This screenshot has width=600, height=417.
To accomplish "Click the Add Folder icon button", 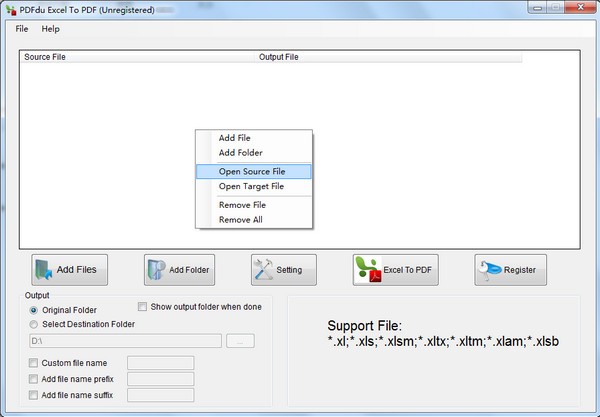I will [179, 270].
